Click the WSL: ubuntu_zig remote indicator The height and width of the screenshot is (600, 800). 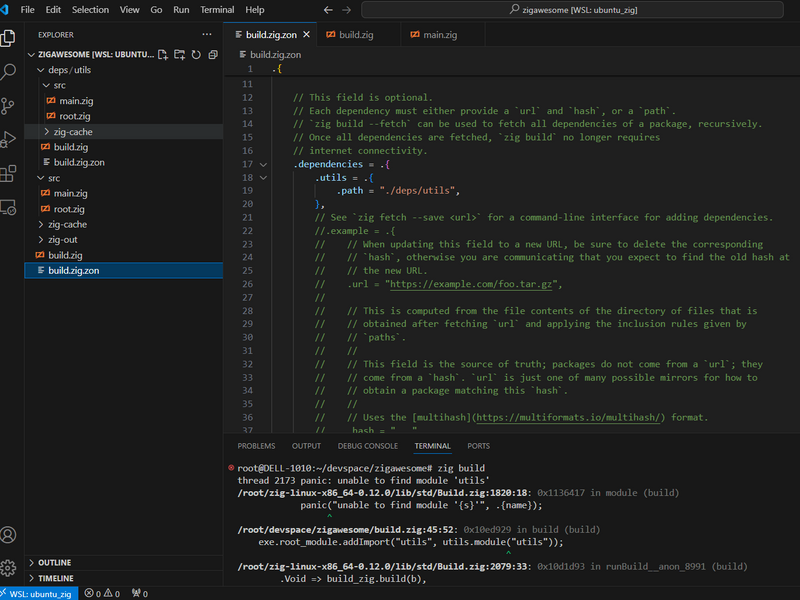pyautogui.click(x=39, y=593)
